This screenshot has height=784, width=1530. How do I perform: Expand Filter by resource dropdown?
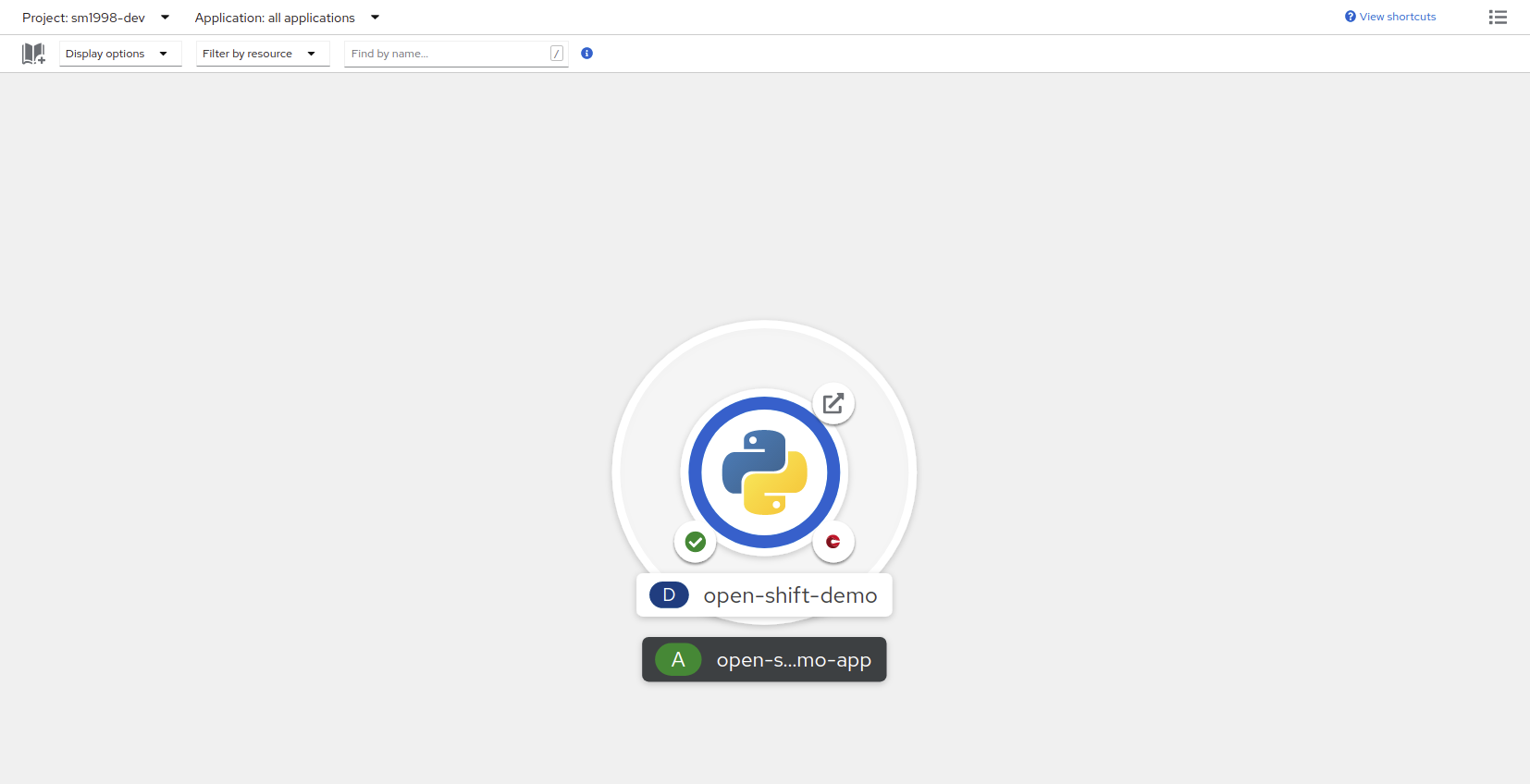[263, 54]
